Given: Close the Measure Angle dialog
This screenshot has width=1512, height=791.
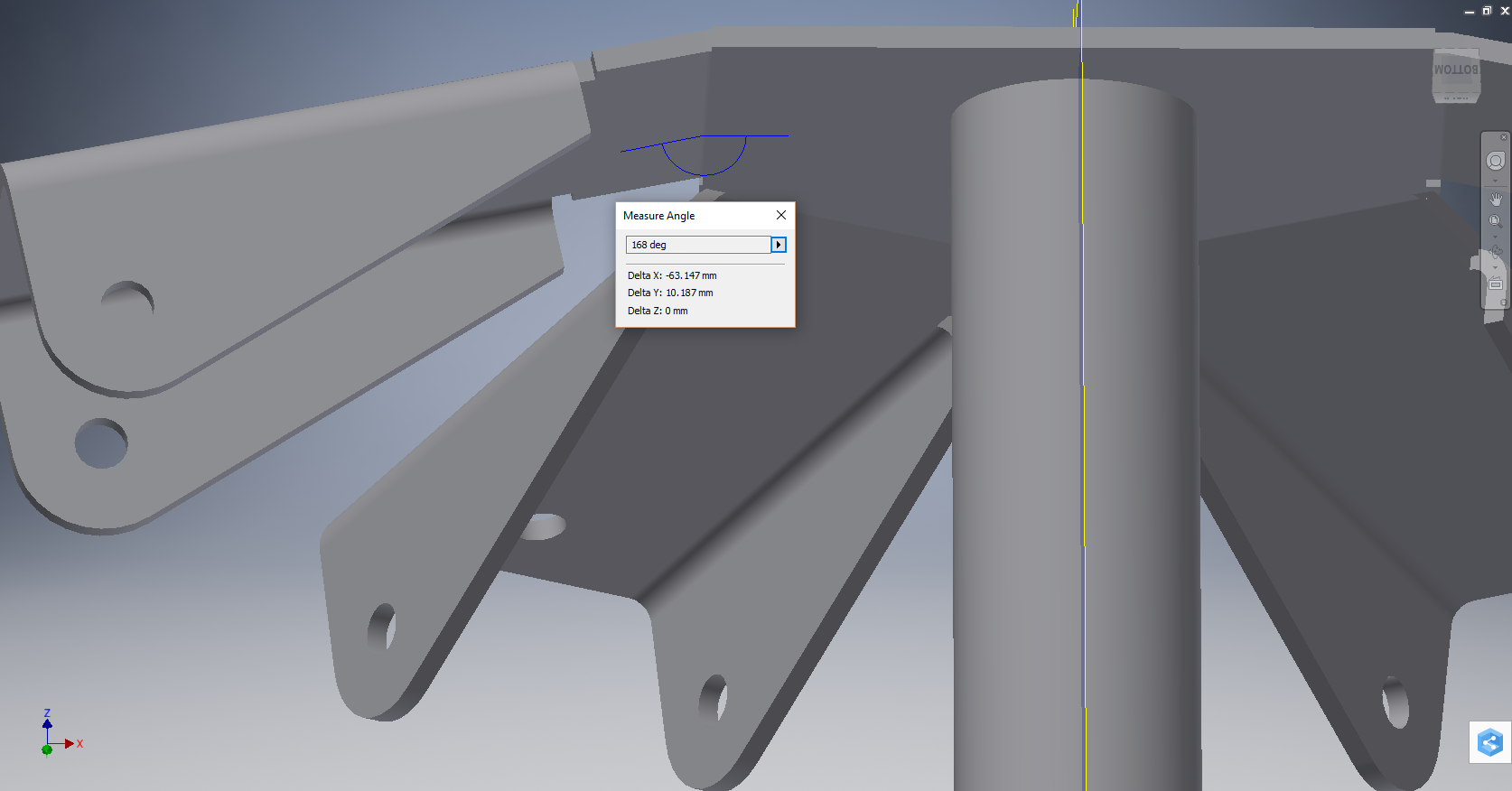Looking at the screenshot, I should point(781,215).
